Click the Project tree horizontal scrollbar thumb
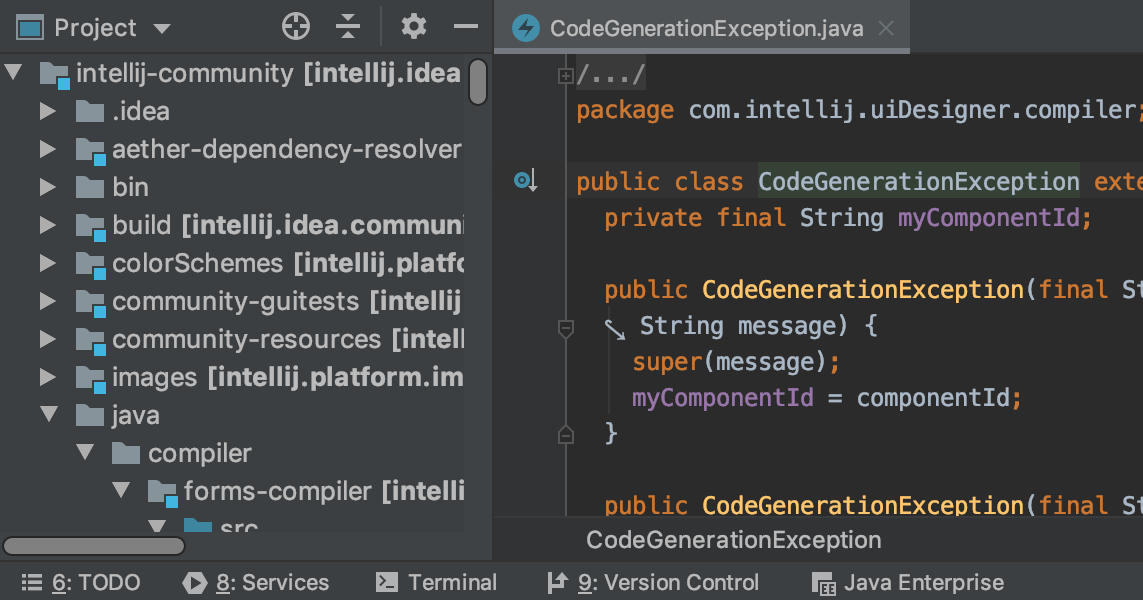1143x600 pixels. point(94,546)
